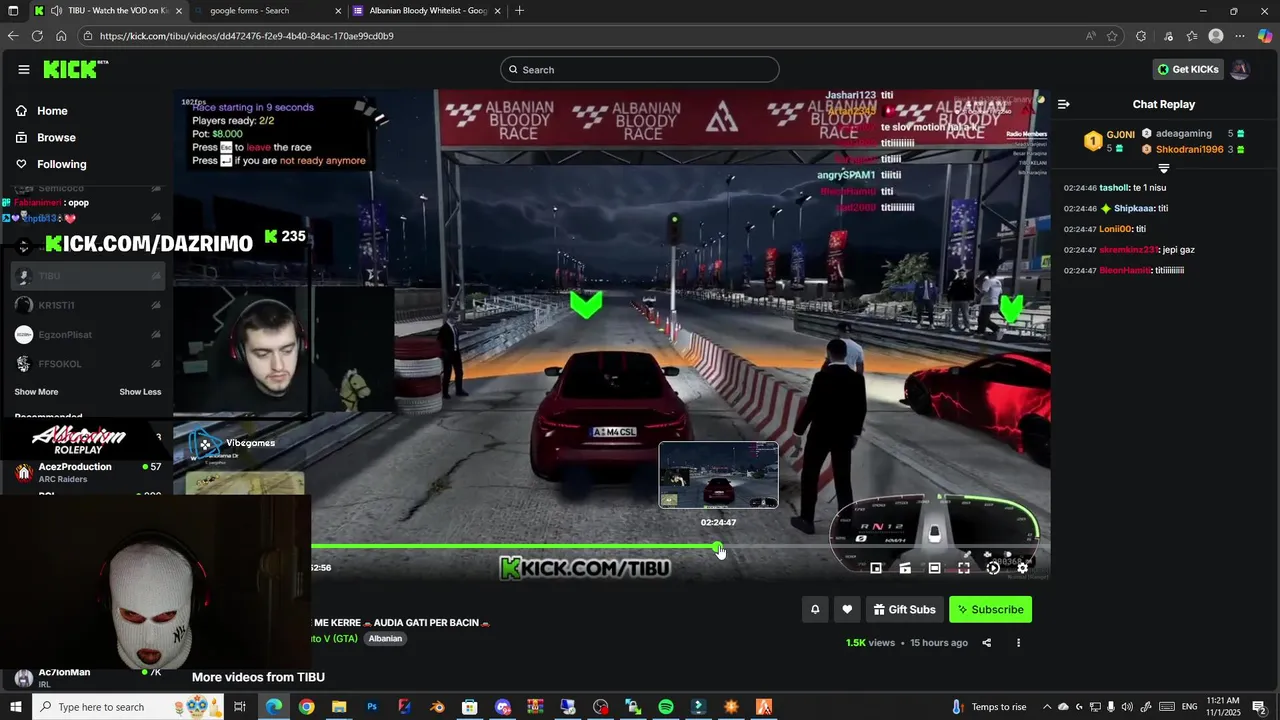Click the heart follow button
Image resolution: width=1280 pixels, height=720 pixels.
pyautogui.click(x=847, y=609)
